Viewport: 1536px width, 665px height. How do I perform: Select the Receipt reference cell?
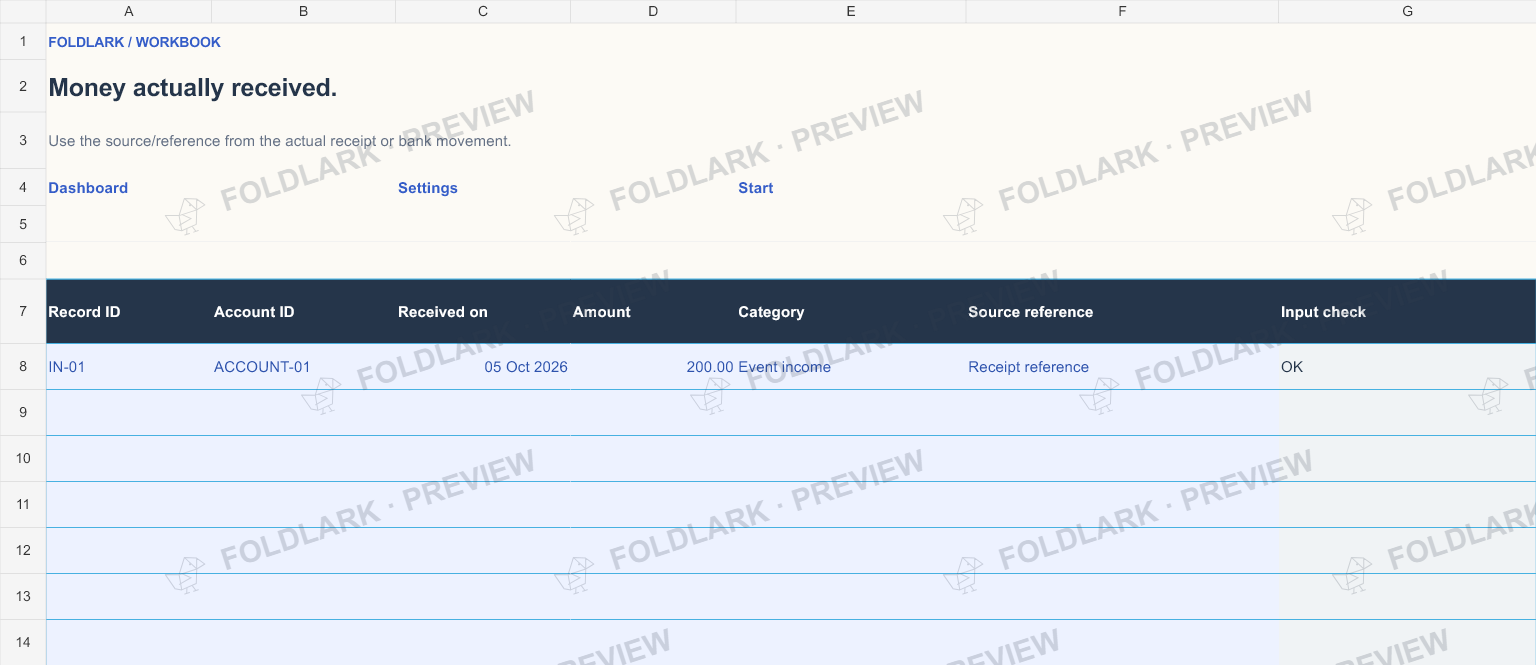point(1122,367)
